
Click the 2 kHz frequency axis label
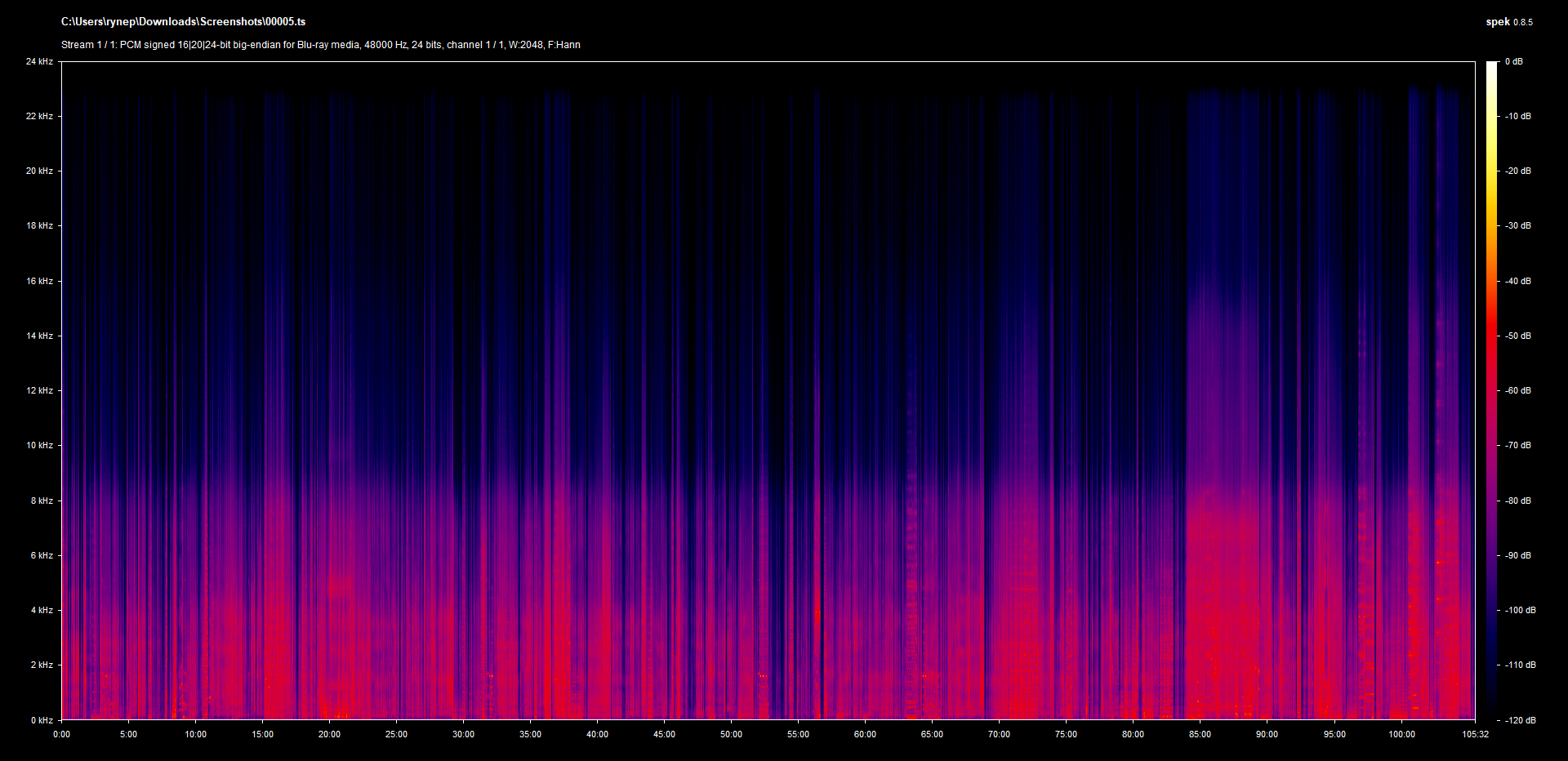[x=42, y=665]
